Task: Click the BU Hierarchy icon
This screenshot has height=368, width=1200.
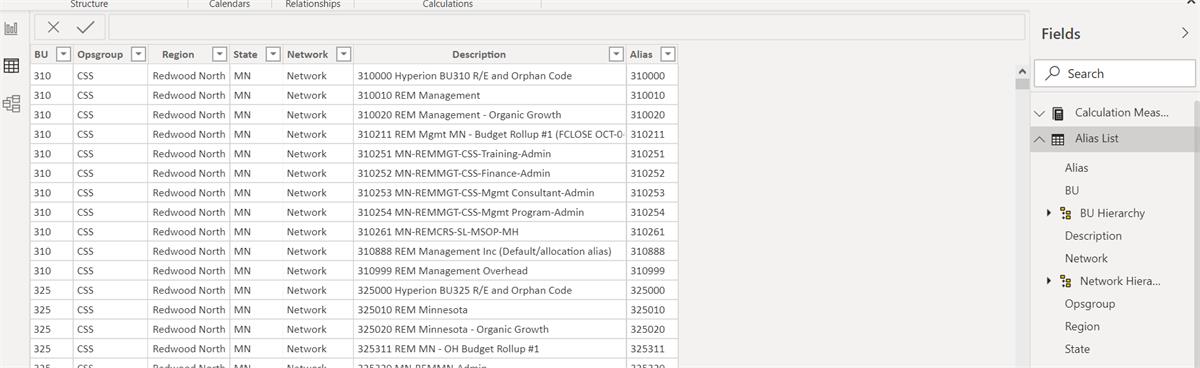Action: pos(1066,213)
